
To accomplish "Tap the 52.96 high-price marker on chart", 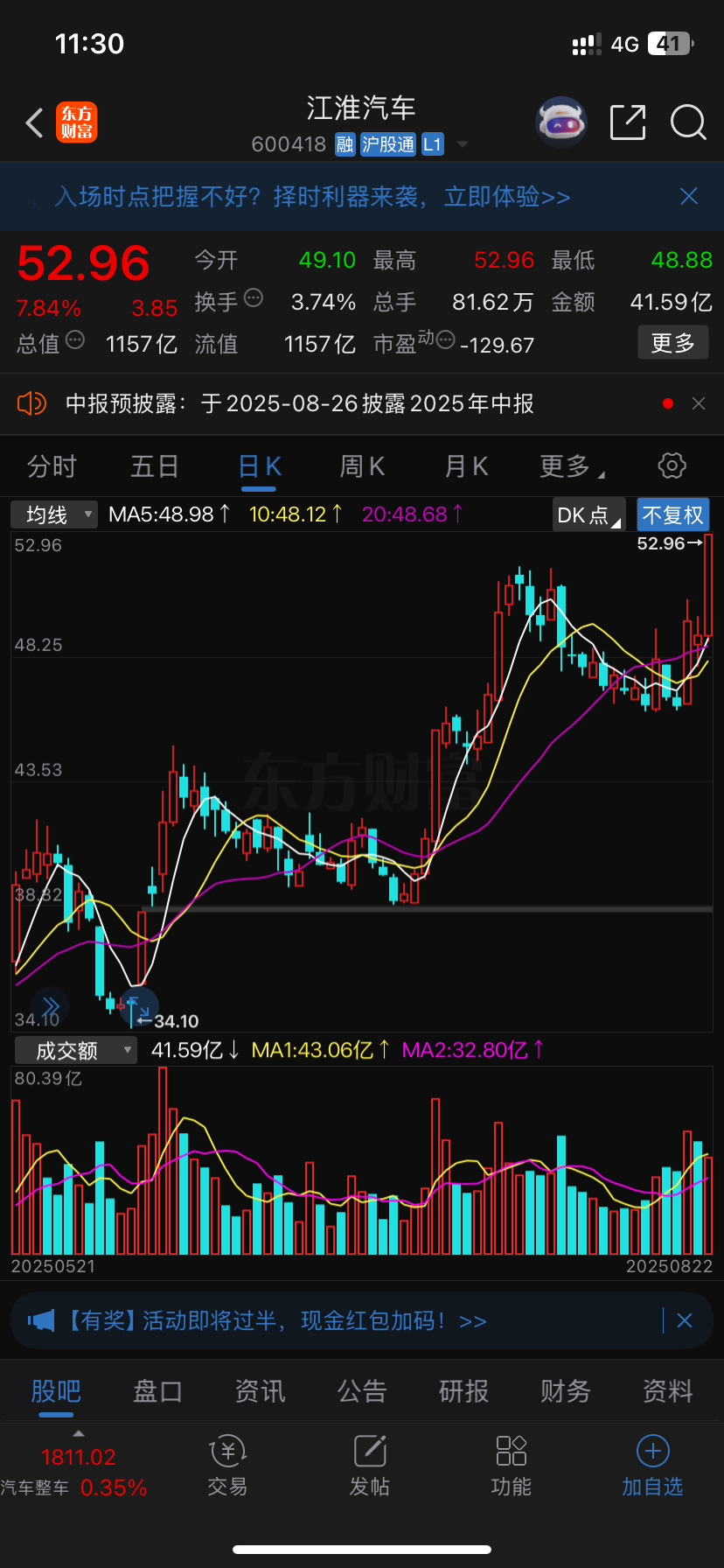I will pyautogui.click(x=670, y=543).
